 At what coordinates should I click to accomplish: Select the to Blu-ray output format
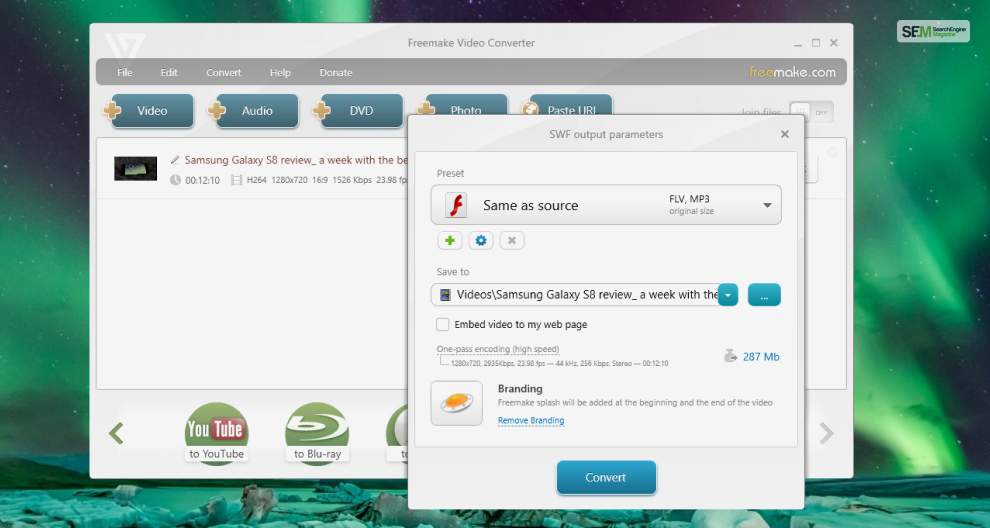(317, 434)
